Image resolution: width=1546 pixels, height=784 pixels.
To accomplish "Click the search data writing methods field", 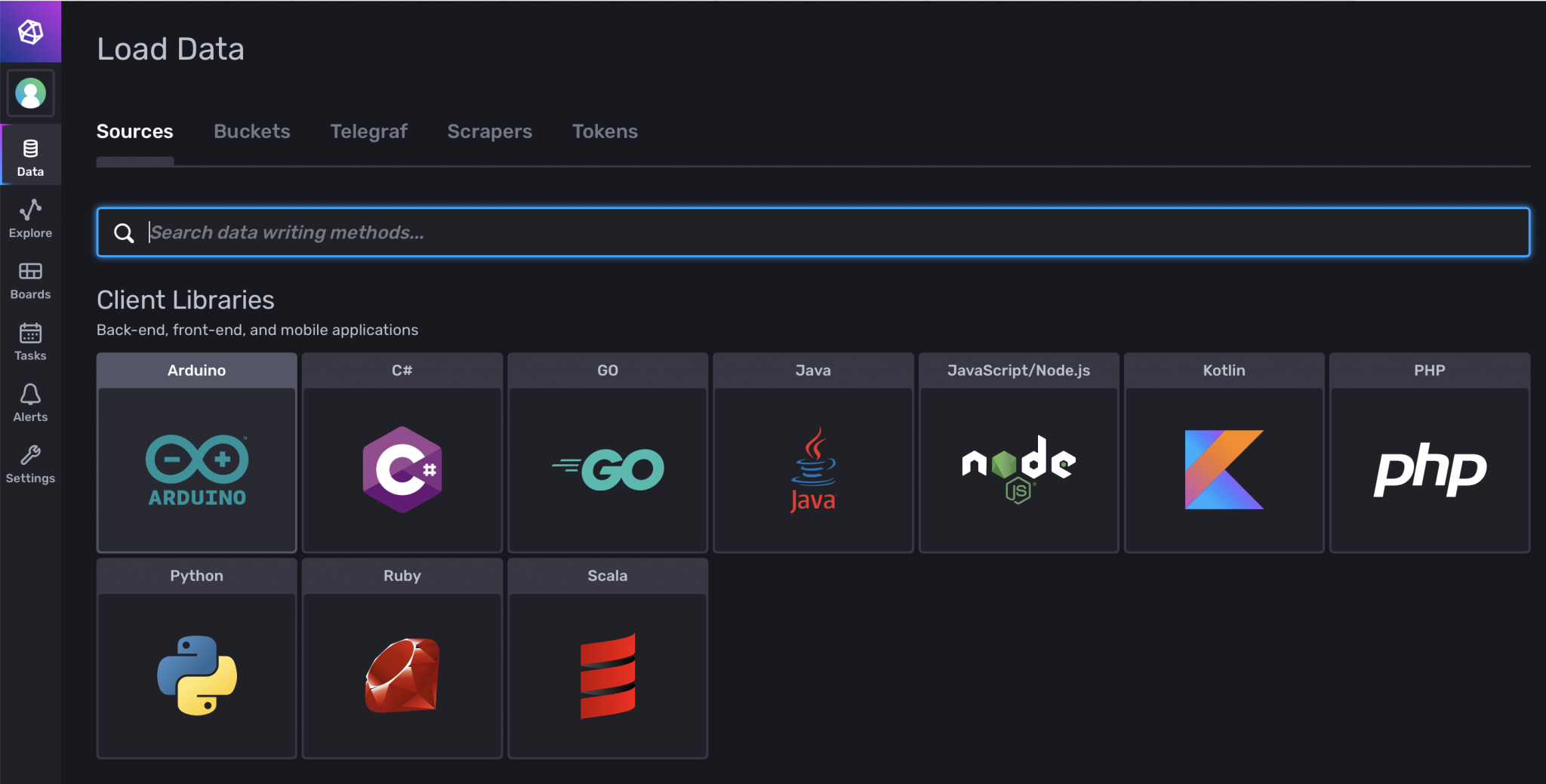I will [x=812, y=232].
